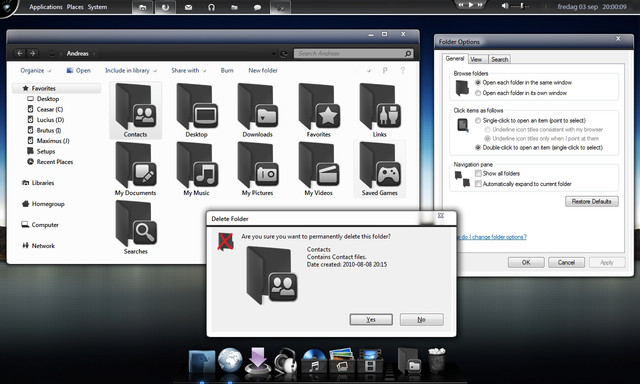Switch to the View tab
This screenshot has width=640, height=384.
coord(476,60)
